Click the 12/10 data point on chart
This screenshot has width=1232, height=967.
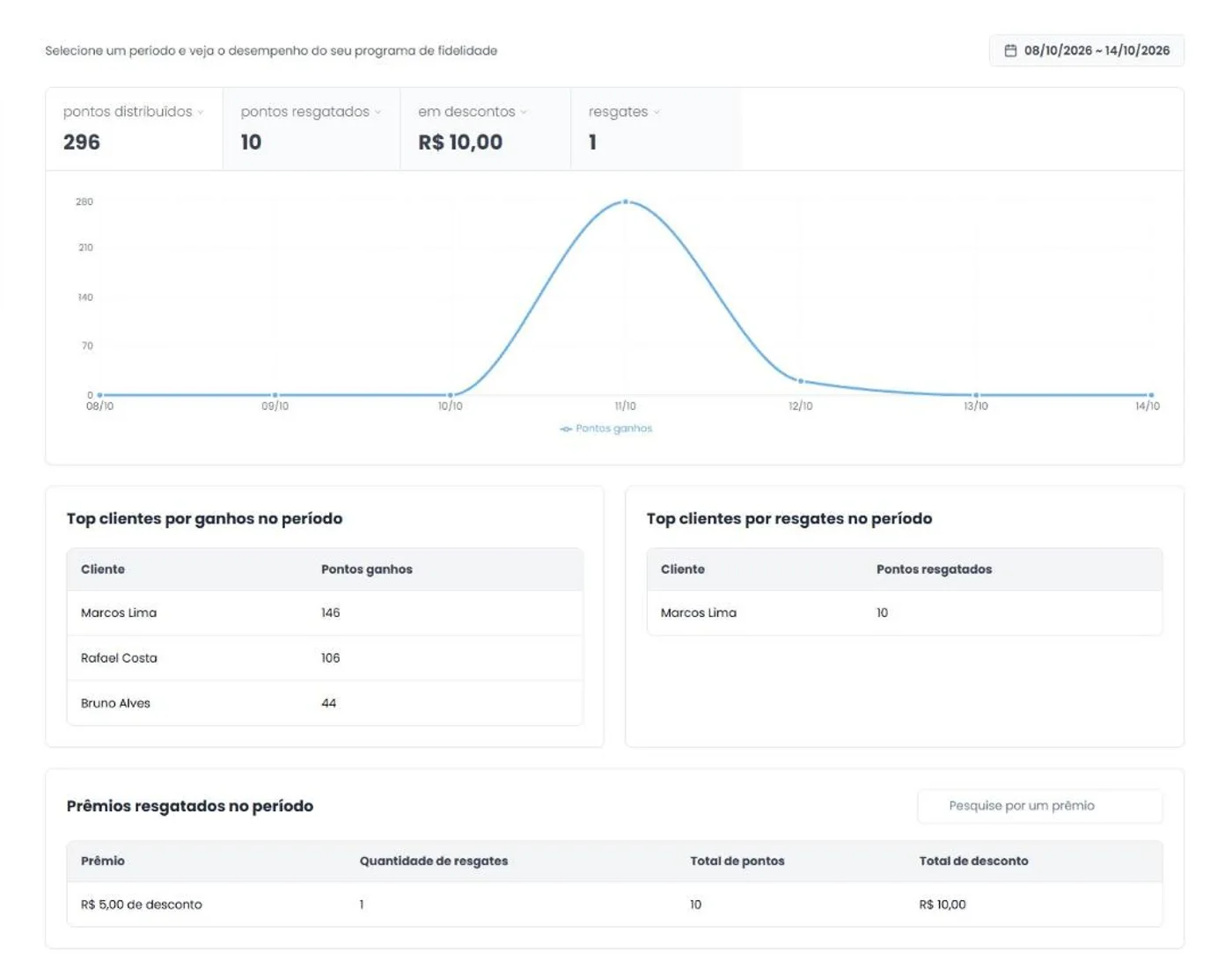coord(801,381)
